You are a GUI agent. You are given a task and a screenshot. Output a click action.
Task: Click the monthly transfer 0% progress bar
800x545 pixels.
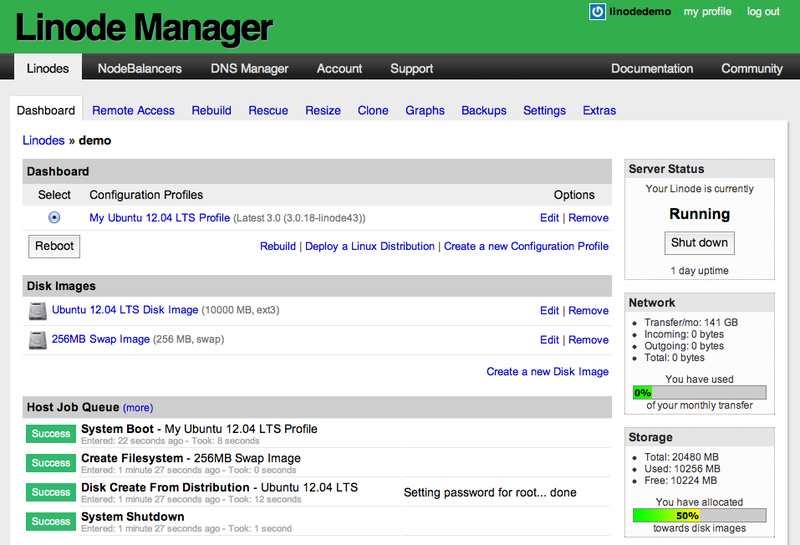(699, 392)
